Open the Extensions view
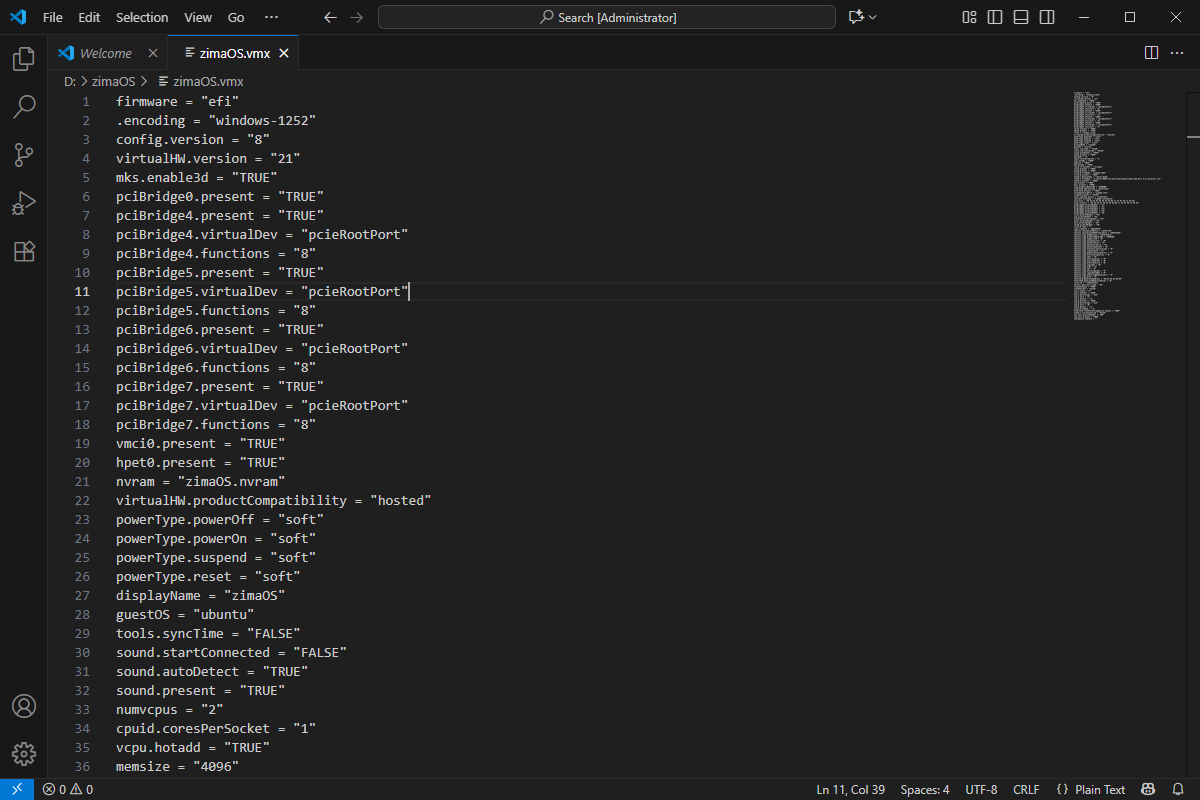Viewport: 1200px width, 800px height. 24,251
